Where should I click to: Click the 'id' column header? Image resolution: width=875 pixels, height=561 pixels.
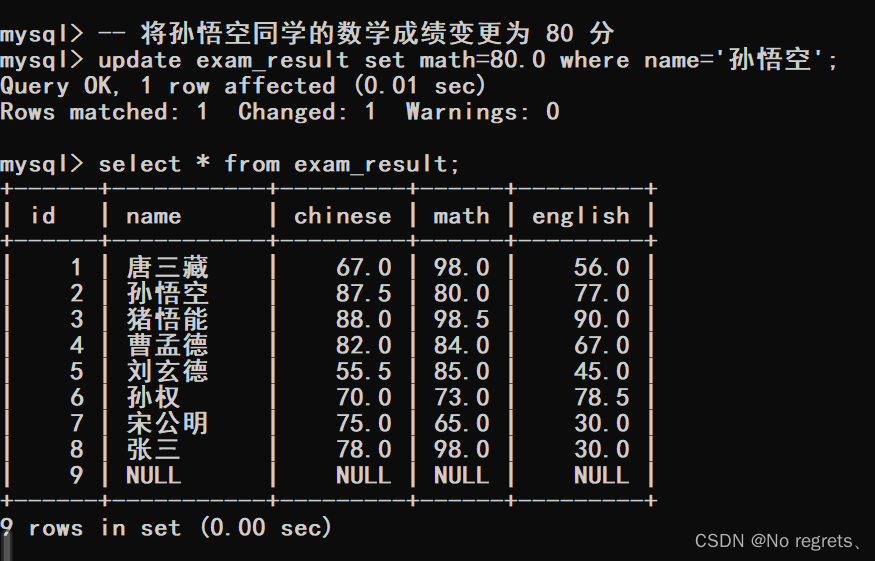43,215
